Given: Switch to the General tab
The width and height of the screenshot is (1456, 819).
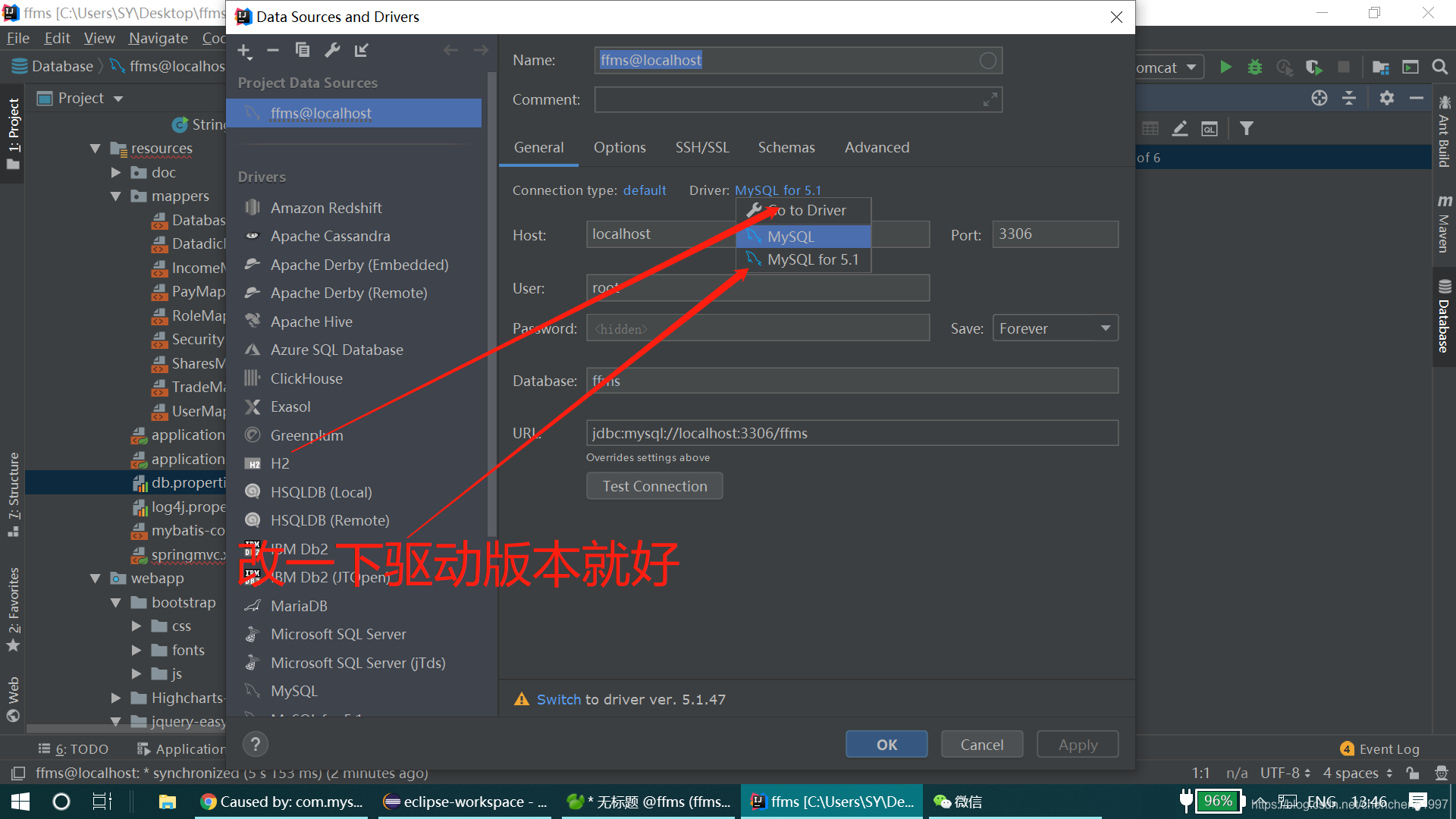Looking at the screenshot, I should pyautogui.click(x=538, y=148).
